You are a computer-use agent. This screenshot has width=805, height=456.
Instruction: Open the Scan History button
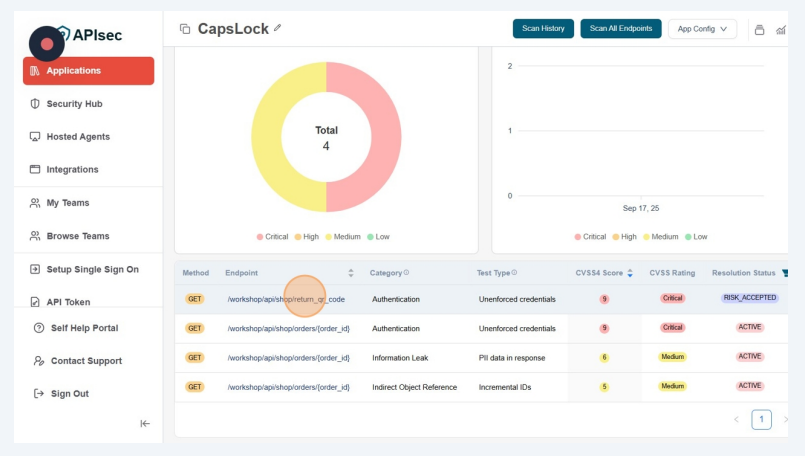coord(543,29)
